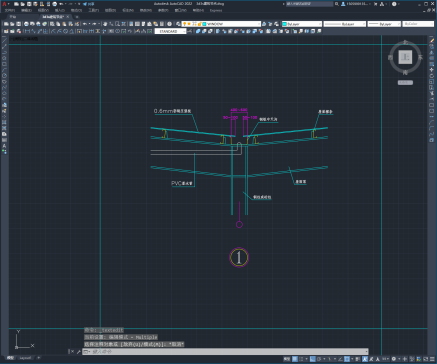Click the title bar search input field
Image resolution: width=437 pixels, height=364 pixels.
(310, 4)
